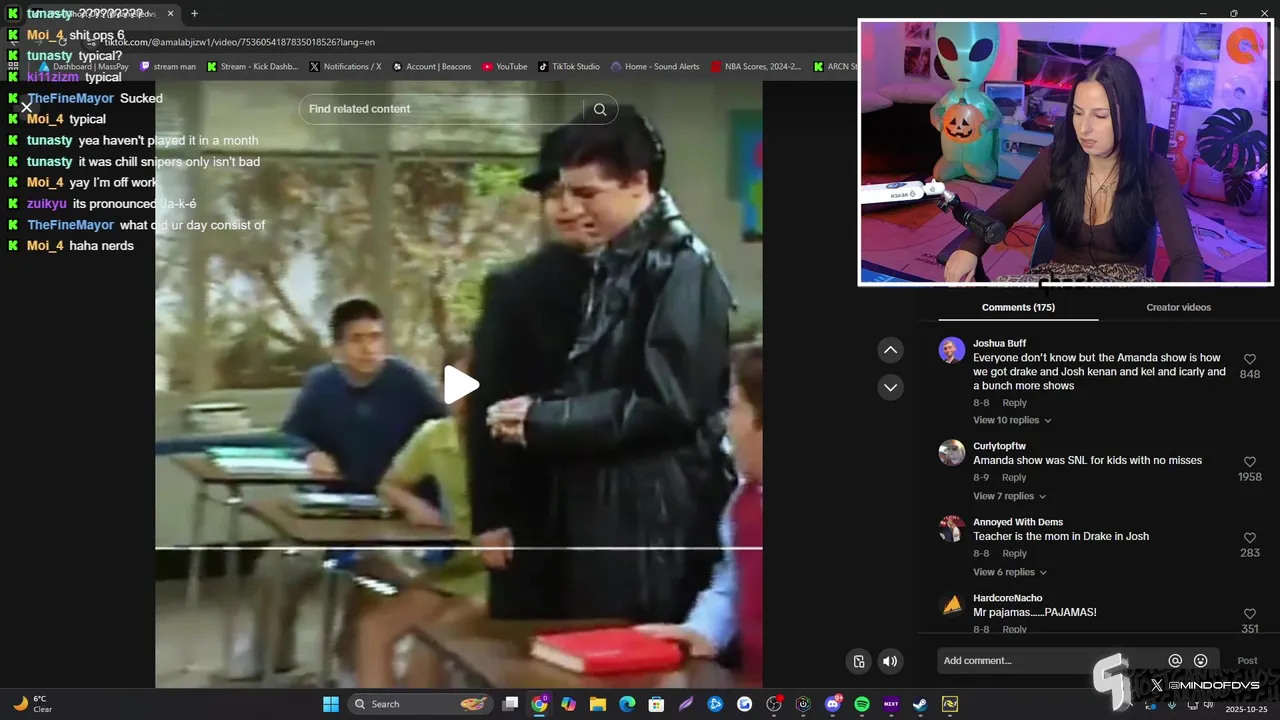Click the streamer webcam overlay
The image size is (1280, 720).
[1066, 152]
